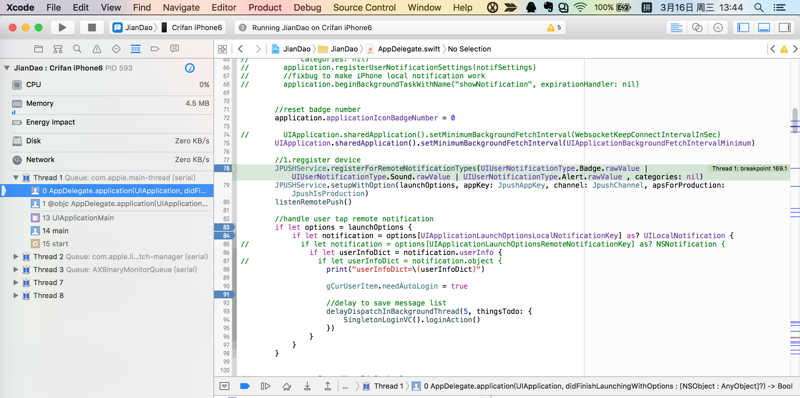
Task: Open the Product menu
Action: pos(265,8)
